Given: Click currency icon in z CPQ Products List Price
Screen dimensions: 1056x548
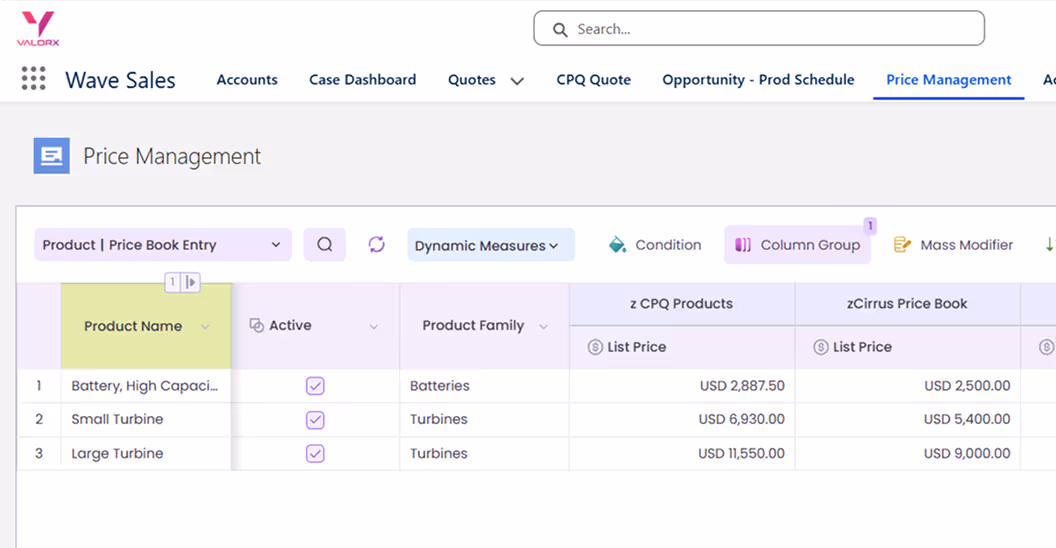Looking at the screenshot, I should pyautogui.click(x=595, y=347).
